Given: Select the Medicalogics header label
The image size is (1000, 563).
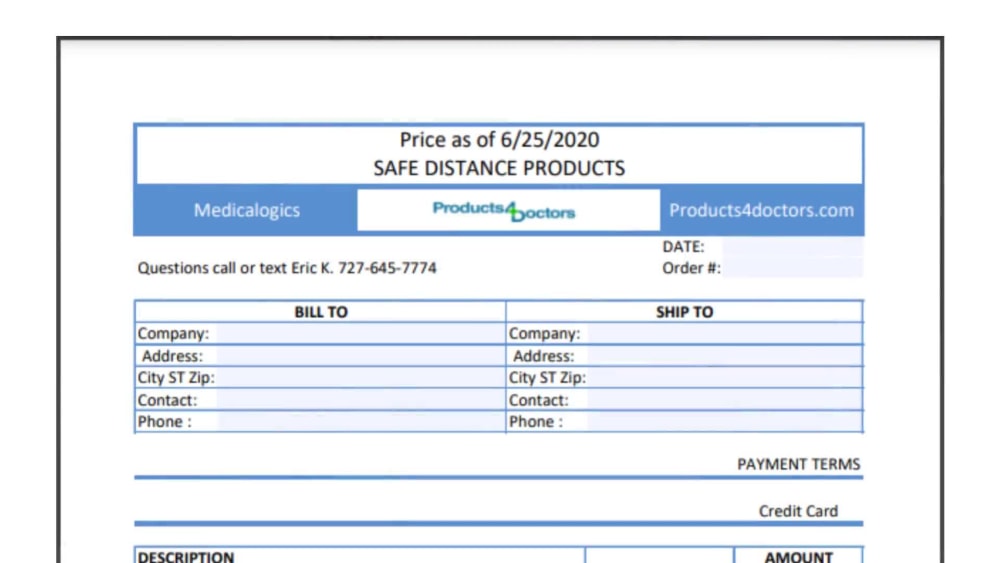Looking at the screenshot, I should (x=247, y=210).
